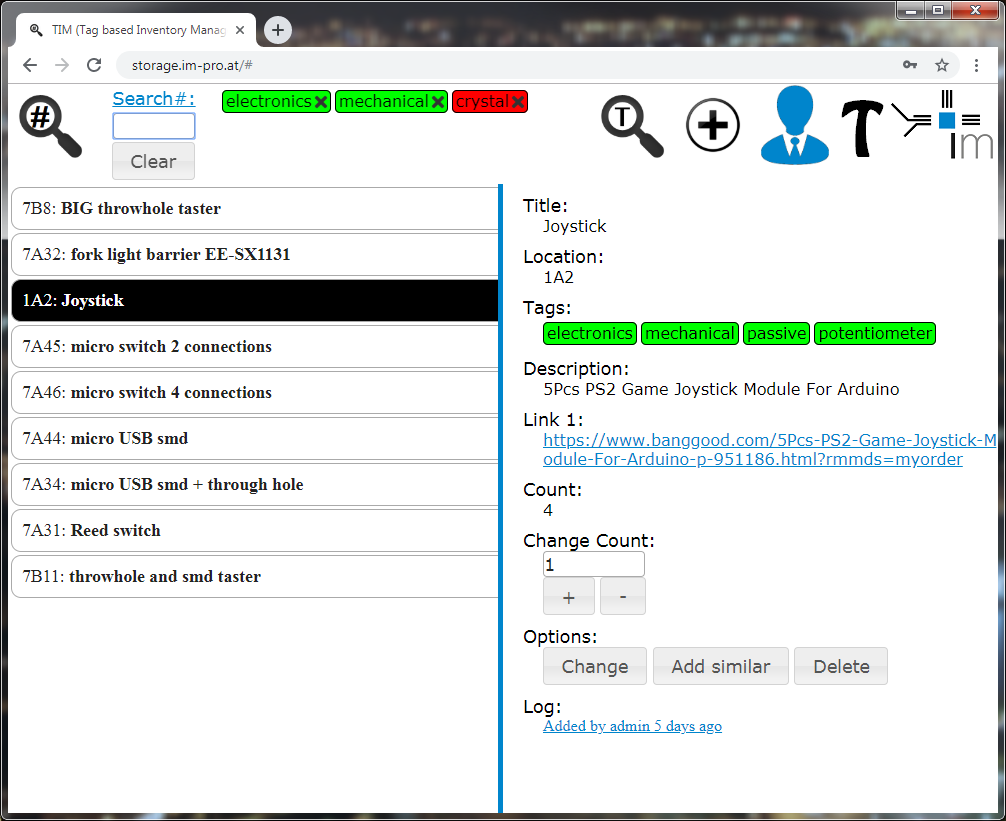Click the Search# link
Image resolution: width=1006 pixels, height=821 pixels.
click(153, 99)
